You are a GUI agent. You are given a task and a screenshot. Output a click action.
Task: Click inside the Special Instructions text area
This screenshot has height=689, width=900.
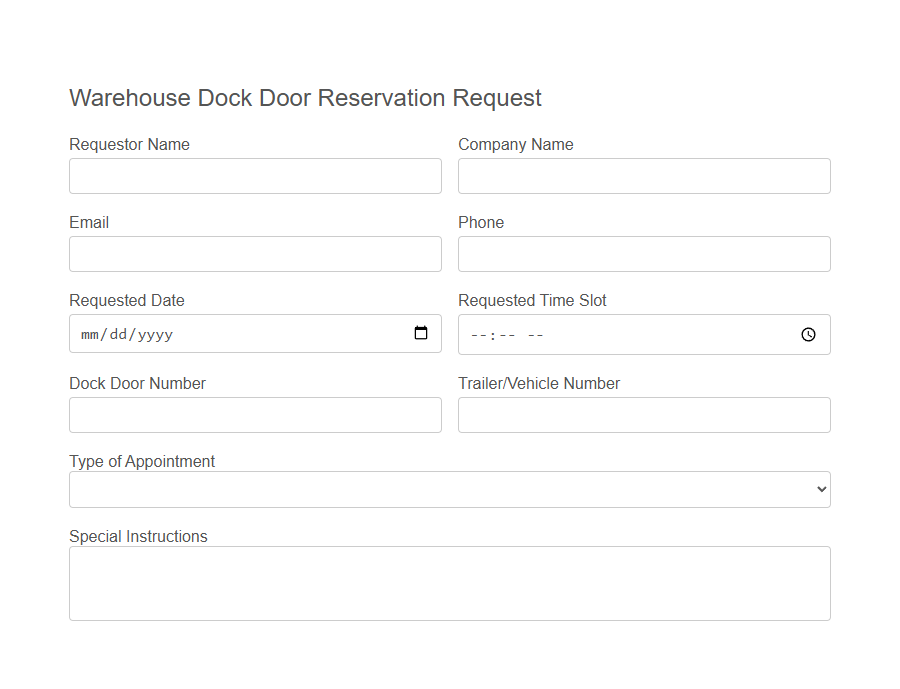pyautogui.click(x=449, y=583)
